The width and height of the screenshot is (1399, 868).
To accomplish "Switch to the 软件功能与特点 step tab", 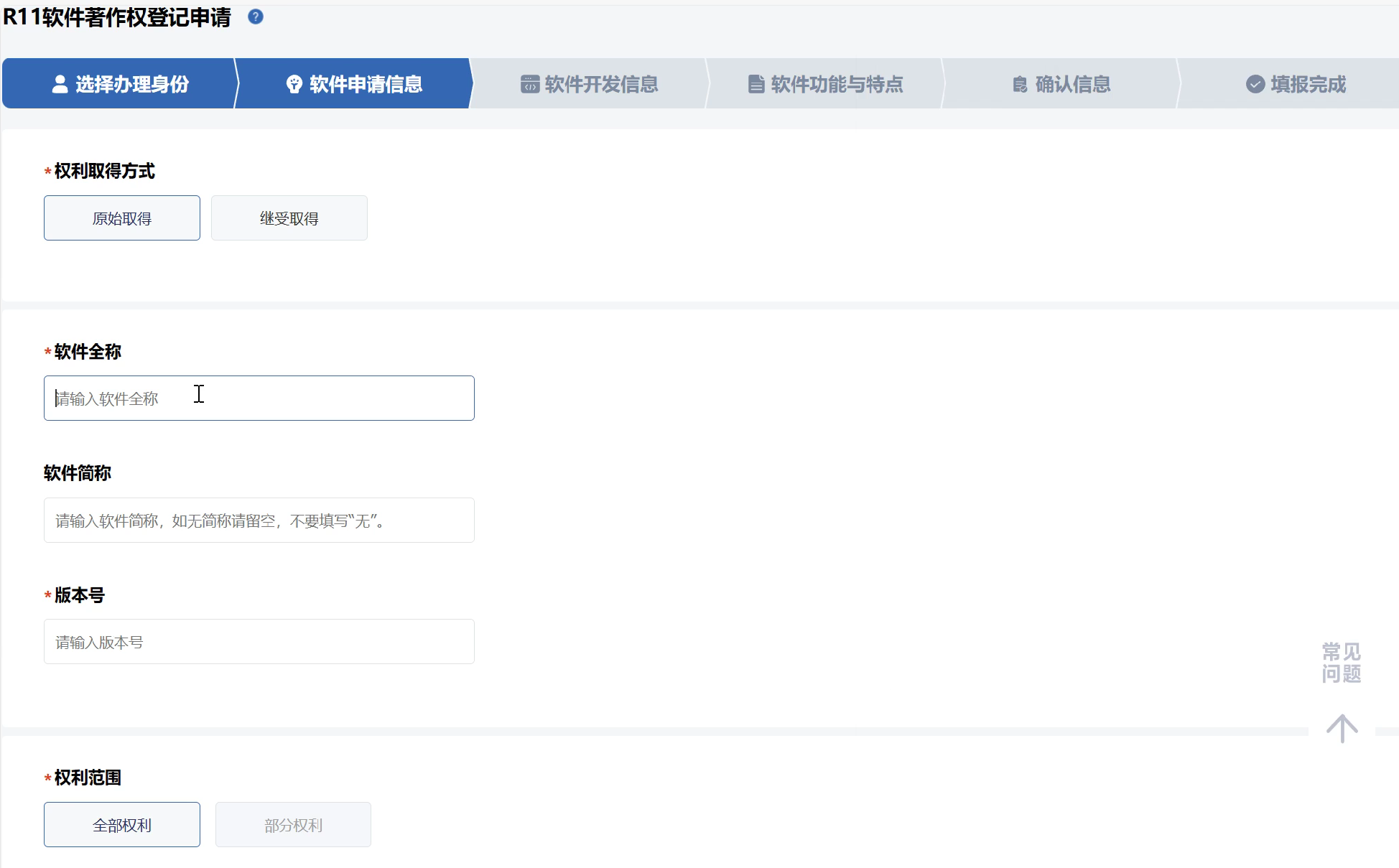I will 836,84.
